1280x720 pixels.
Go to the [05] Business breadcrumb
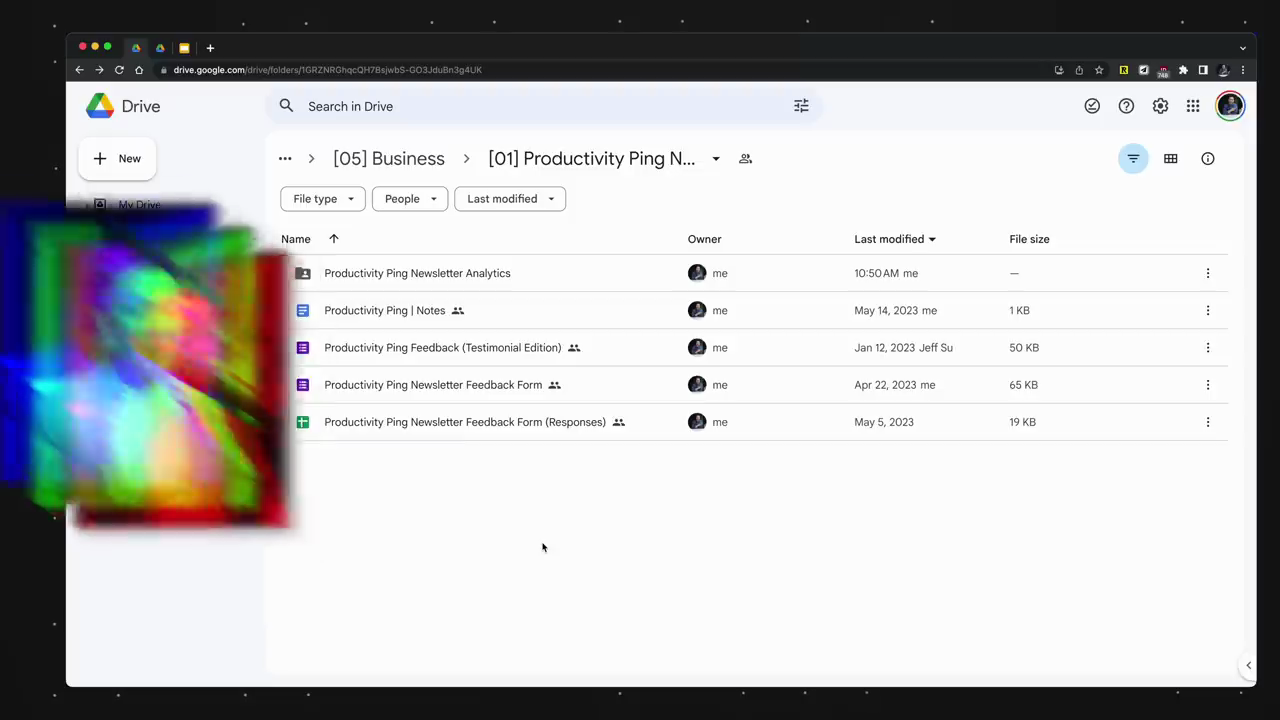pyautogui.click(x=389, y=159)
